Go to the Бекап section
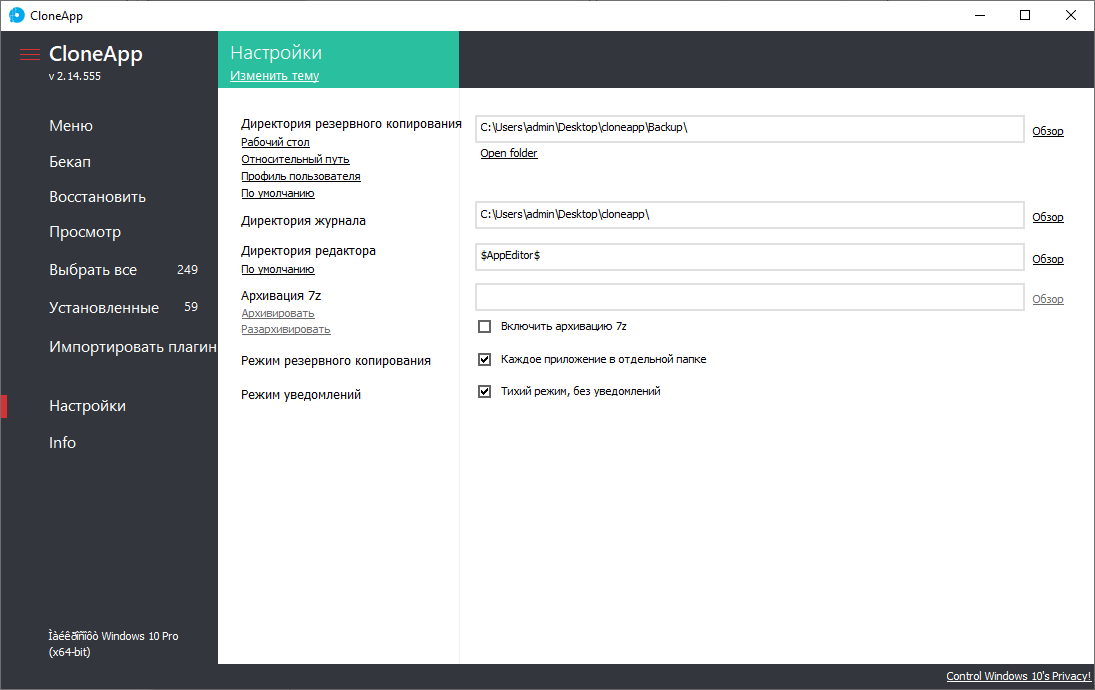The width and height of the screenshot is (1095, 690). tap(70, 161)
